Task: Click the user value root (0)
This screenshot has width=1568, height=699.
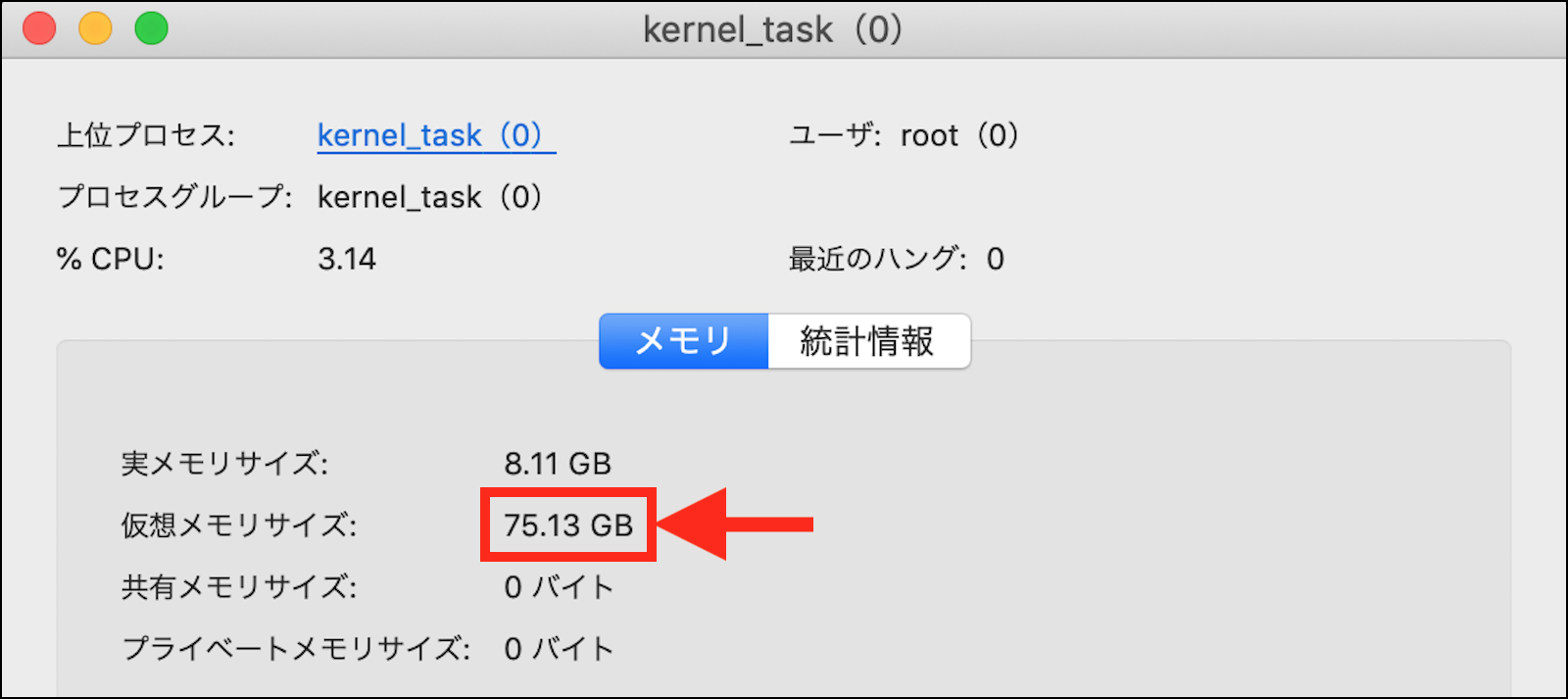Action: coord(959,135)
